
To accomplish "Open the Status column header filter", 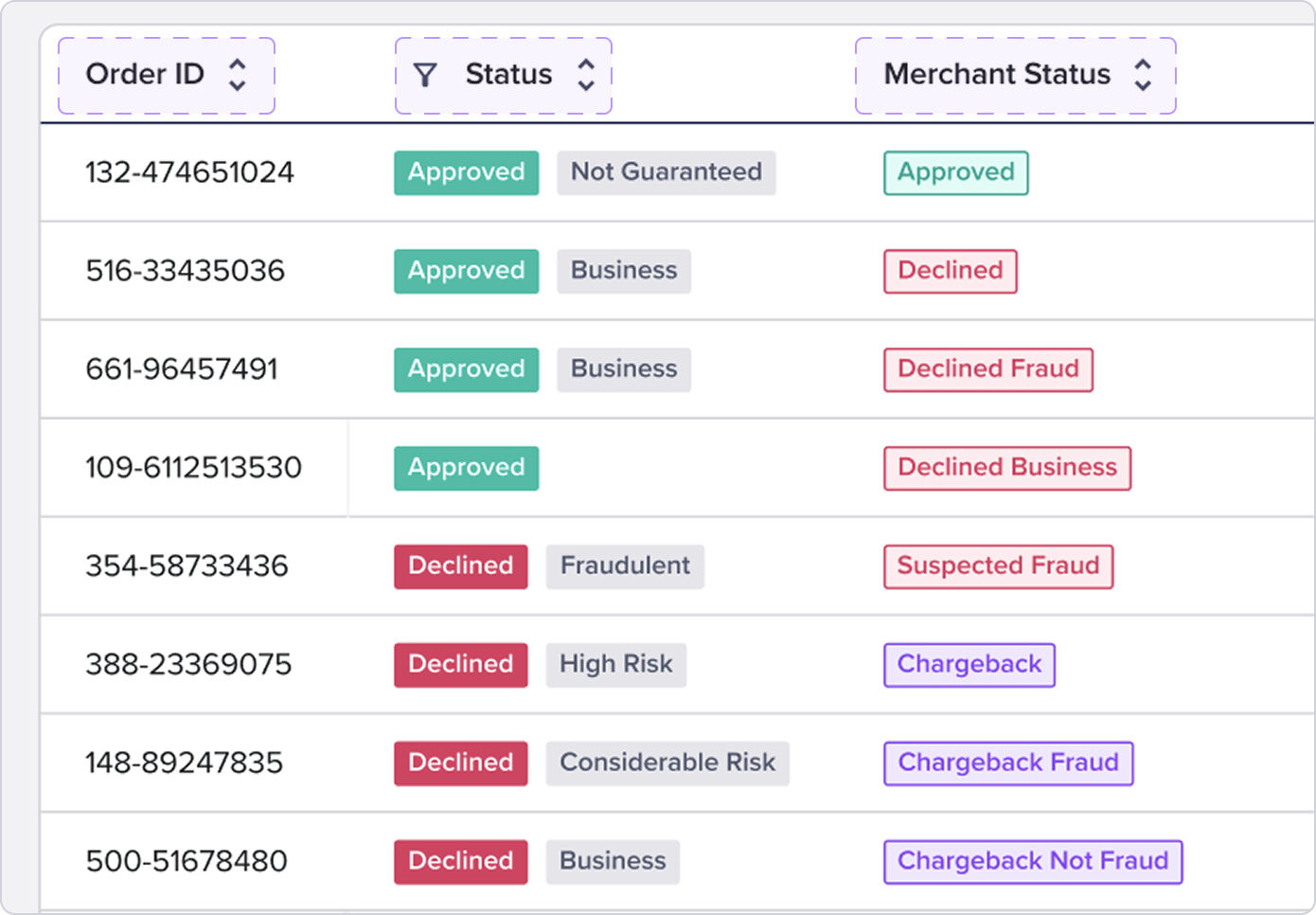I will tap(504, 76).
